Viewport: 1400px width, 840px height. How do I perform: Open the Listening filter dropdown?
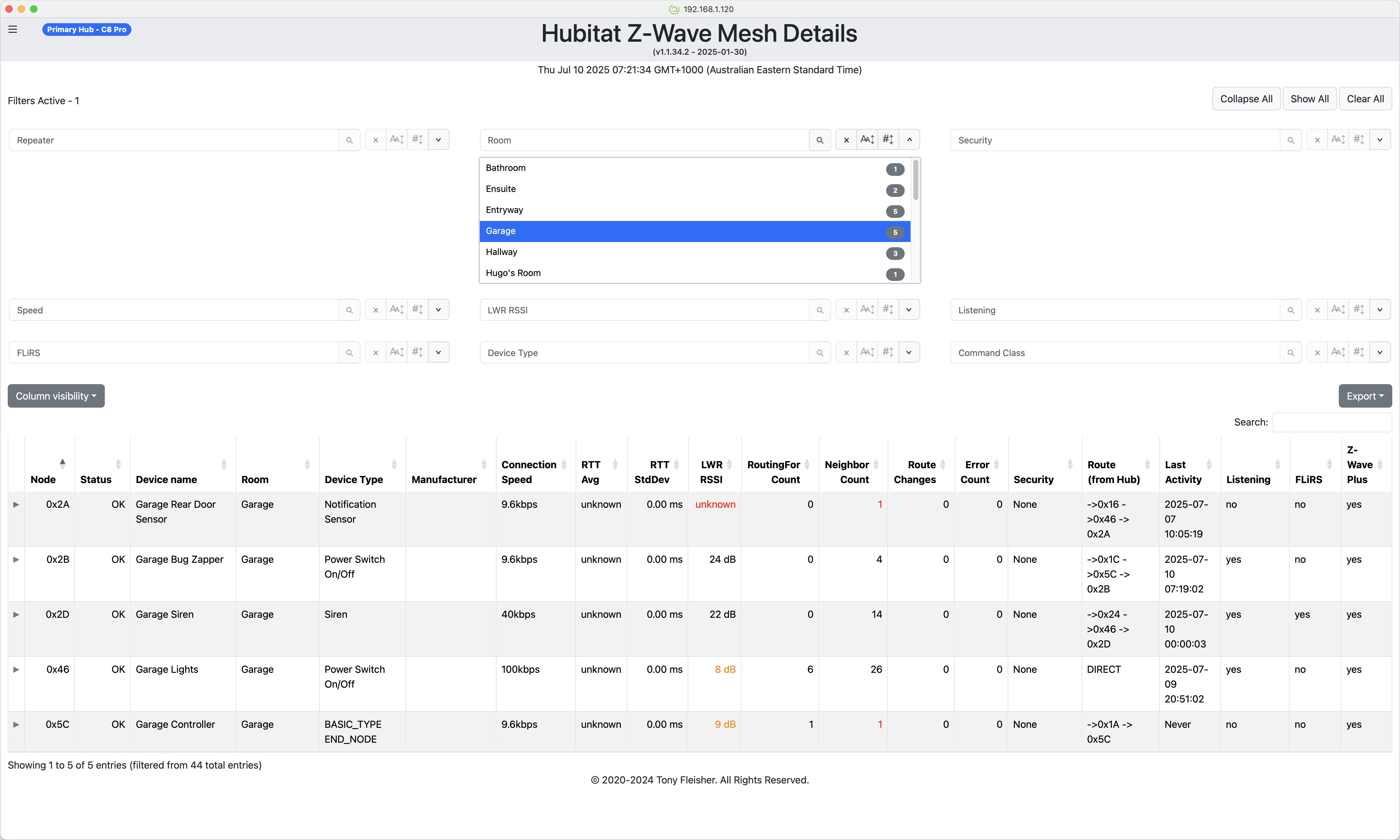tap(1380, 310)
